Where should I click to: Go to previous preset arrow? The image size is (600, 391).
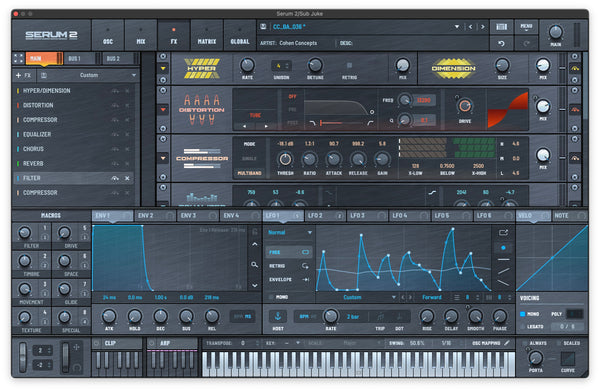coord(470,27)
